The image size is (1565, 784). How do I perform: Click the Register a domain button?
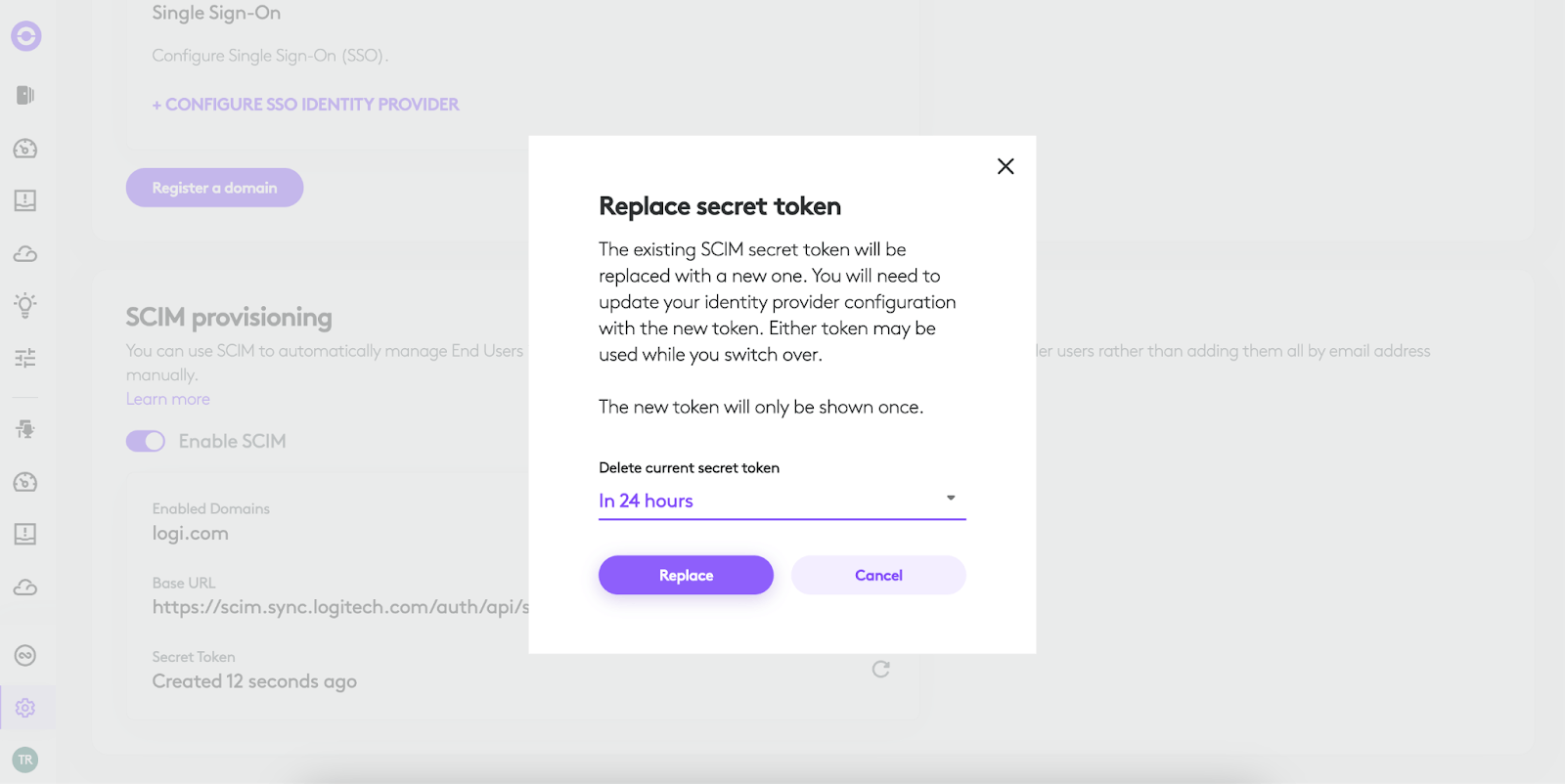[214, 188]
